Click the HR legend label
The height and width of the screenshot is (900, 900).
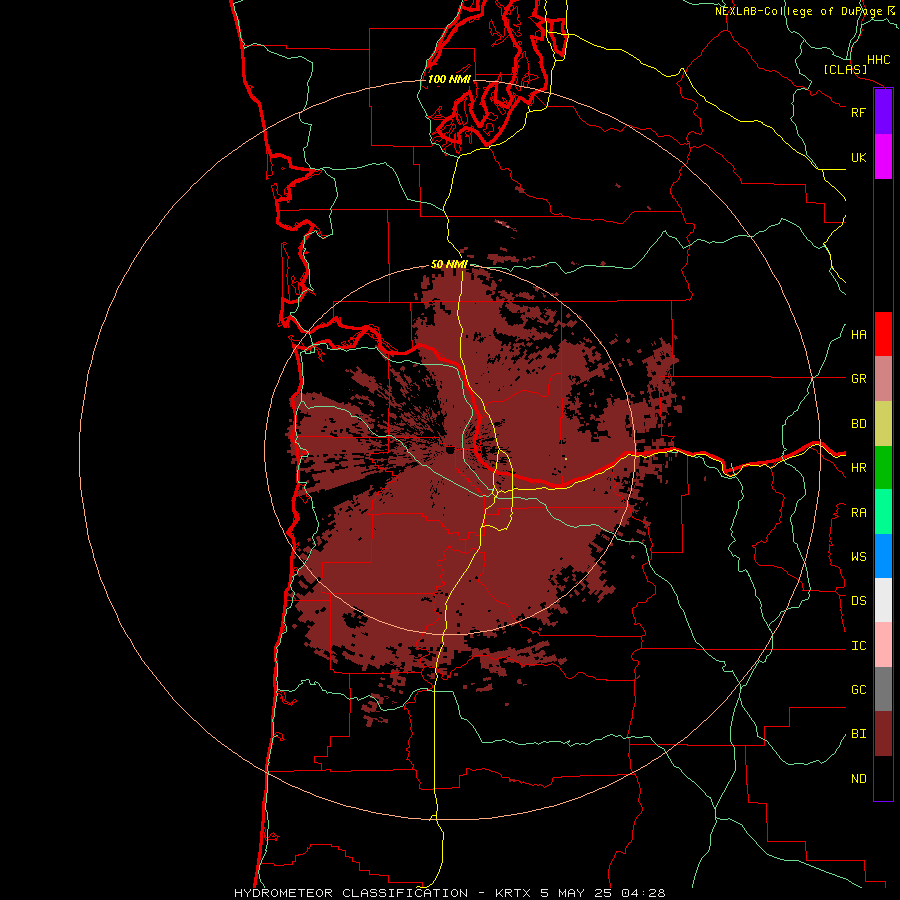[x=859, y=468]
